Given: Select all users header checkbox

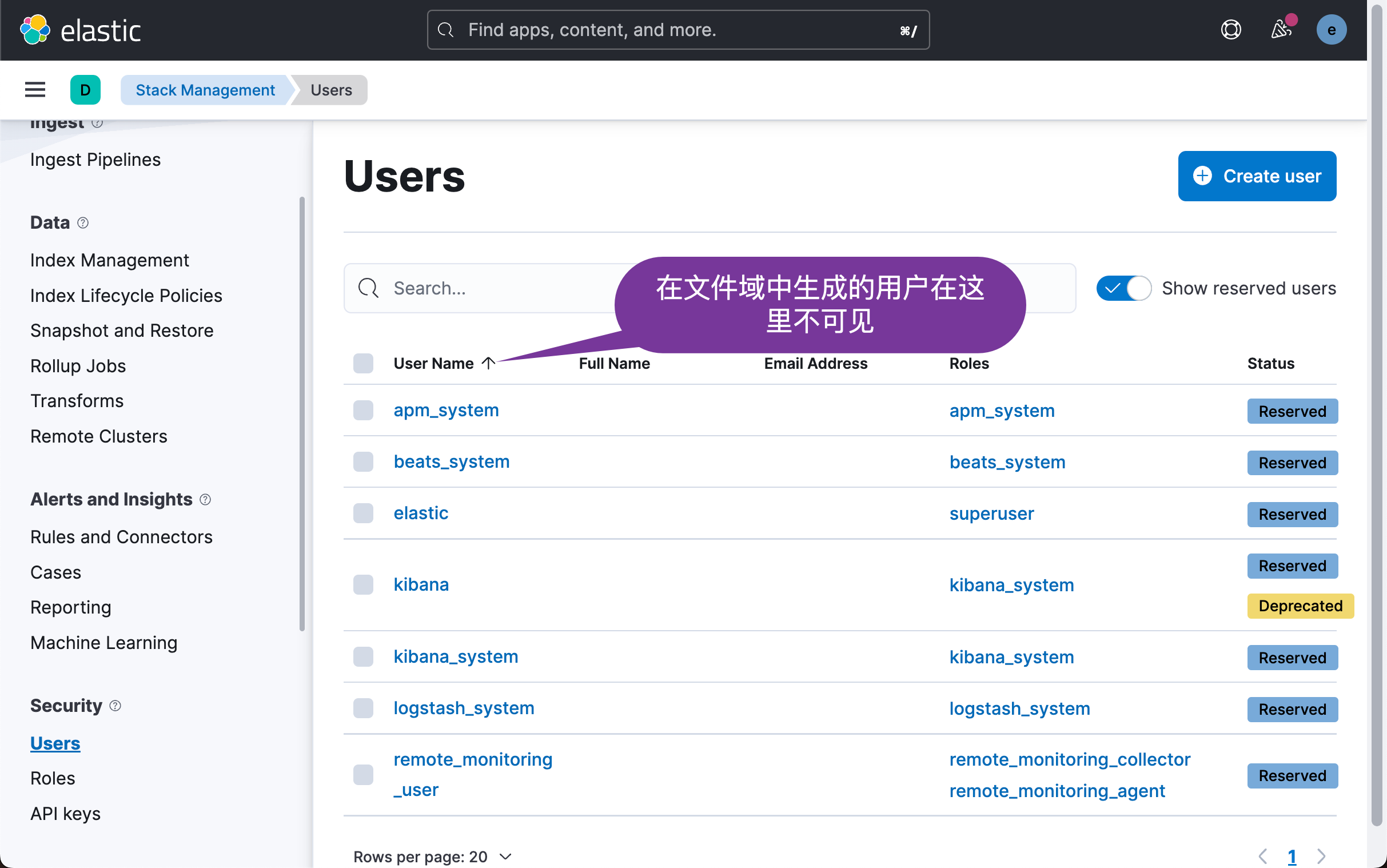Looking at the screenshot, I should coord(363,364).
